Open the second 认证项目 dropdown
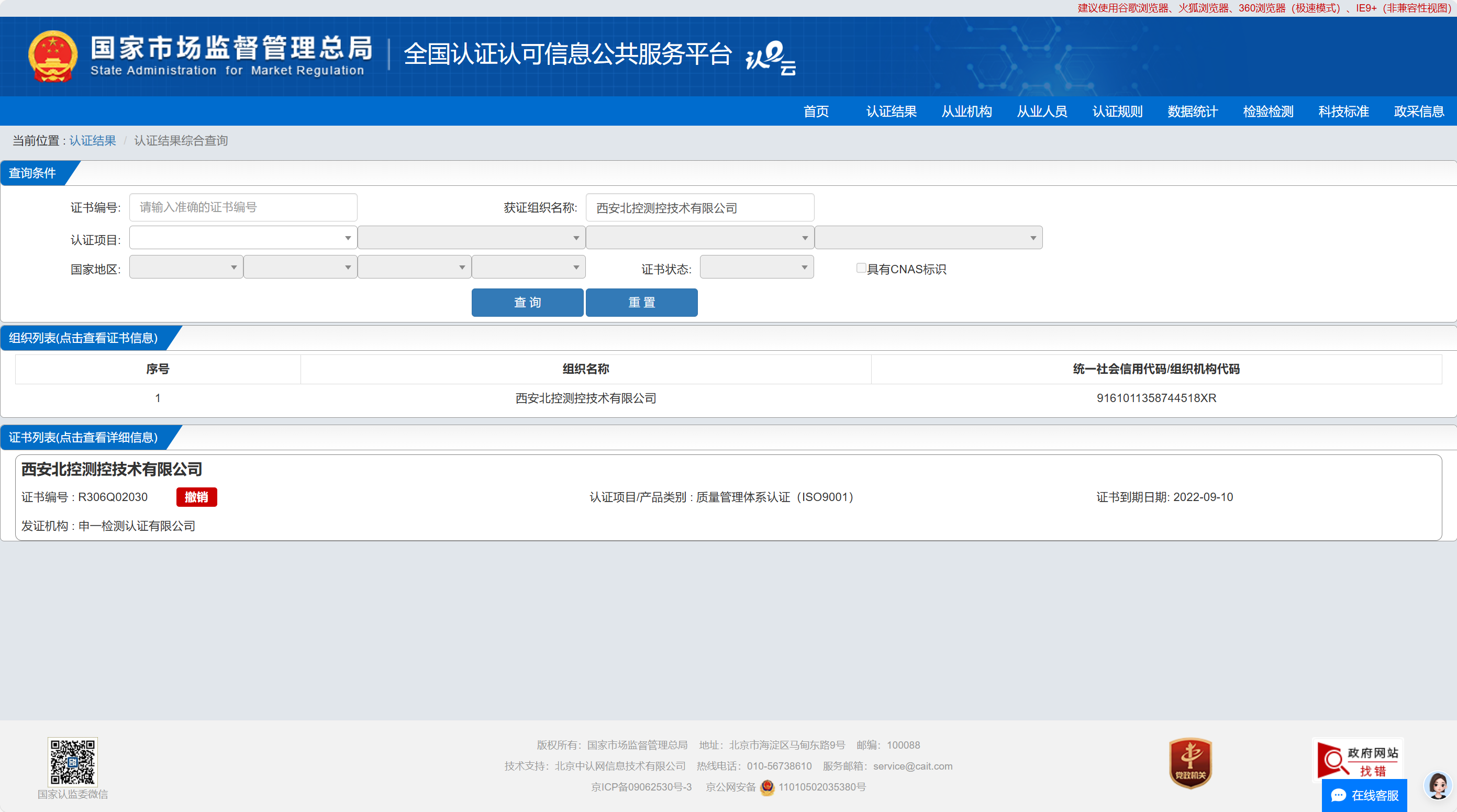Viewport: 1457px width, 812px height. pos(471,238)
